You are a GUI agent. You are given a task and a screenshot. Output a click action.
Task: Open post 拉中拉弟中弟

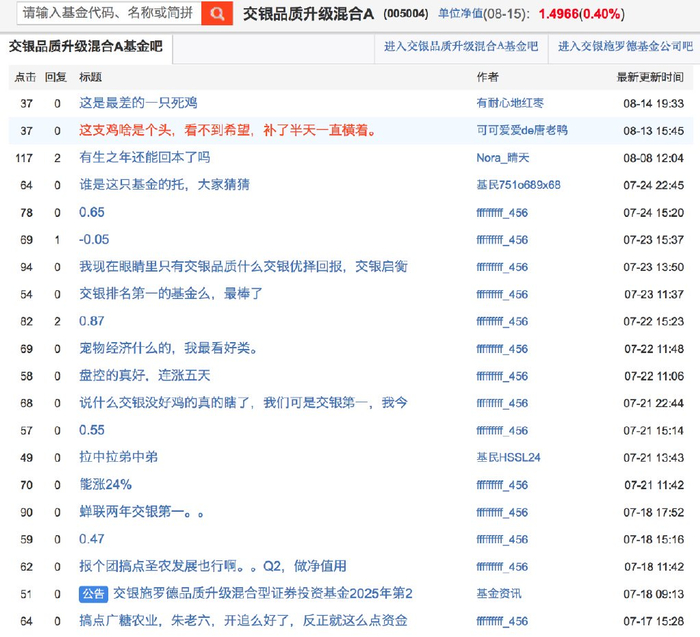click(x=119, y=458)
